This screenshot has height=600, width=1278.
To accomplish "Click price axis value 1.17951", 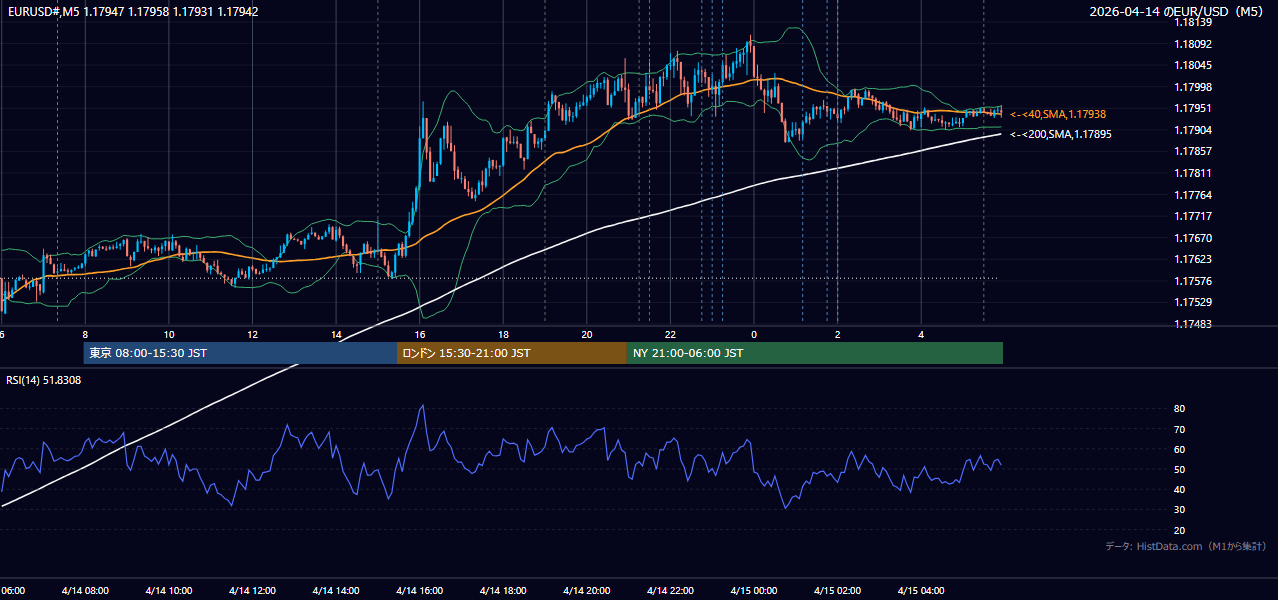I will tap(1192, 108).
